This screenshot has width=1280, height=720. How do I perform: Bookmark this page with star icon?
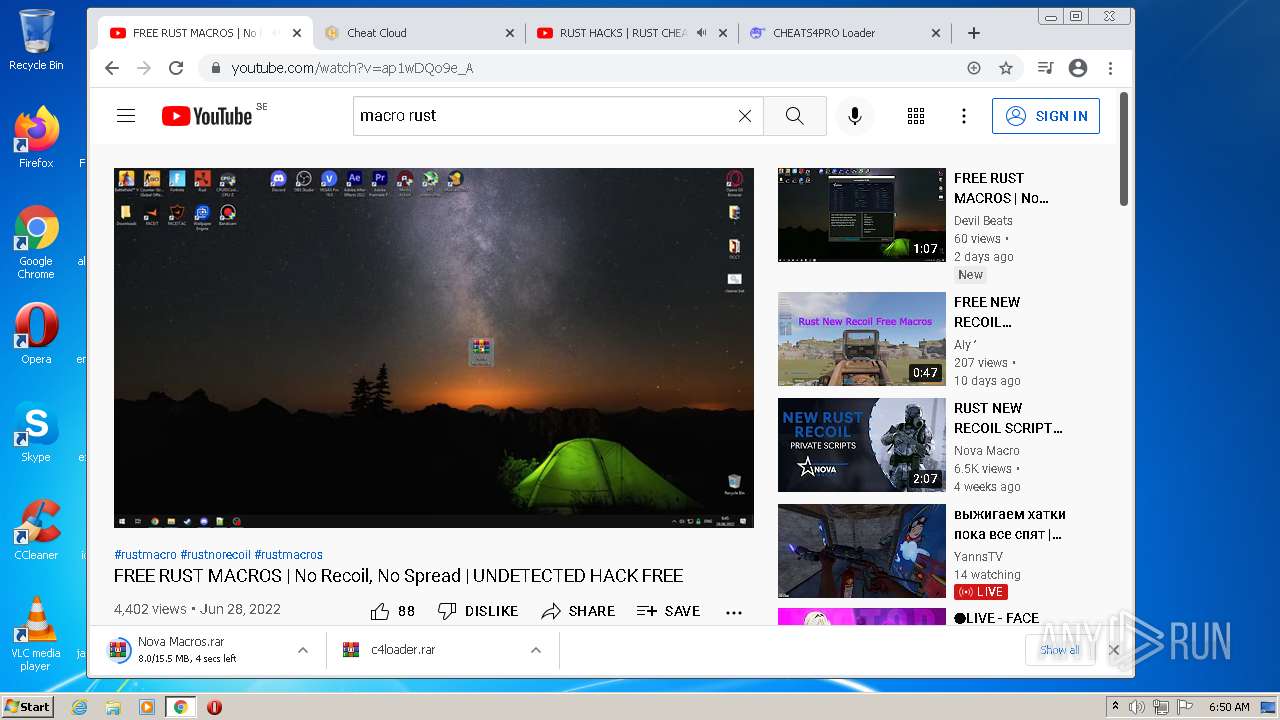1006,68
